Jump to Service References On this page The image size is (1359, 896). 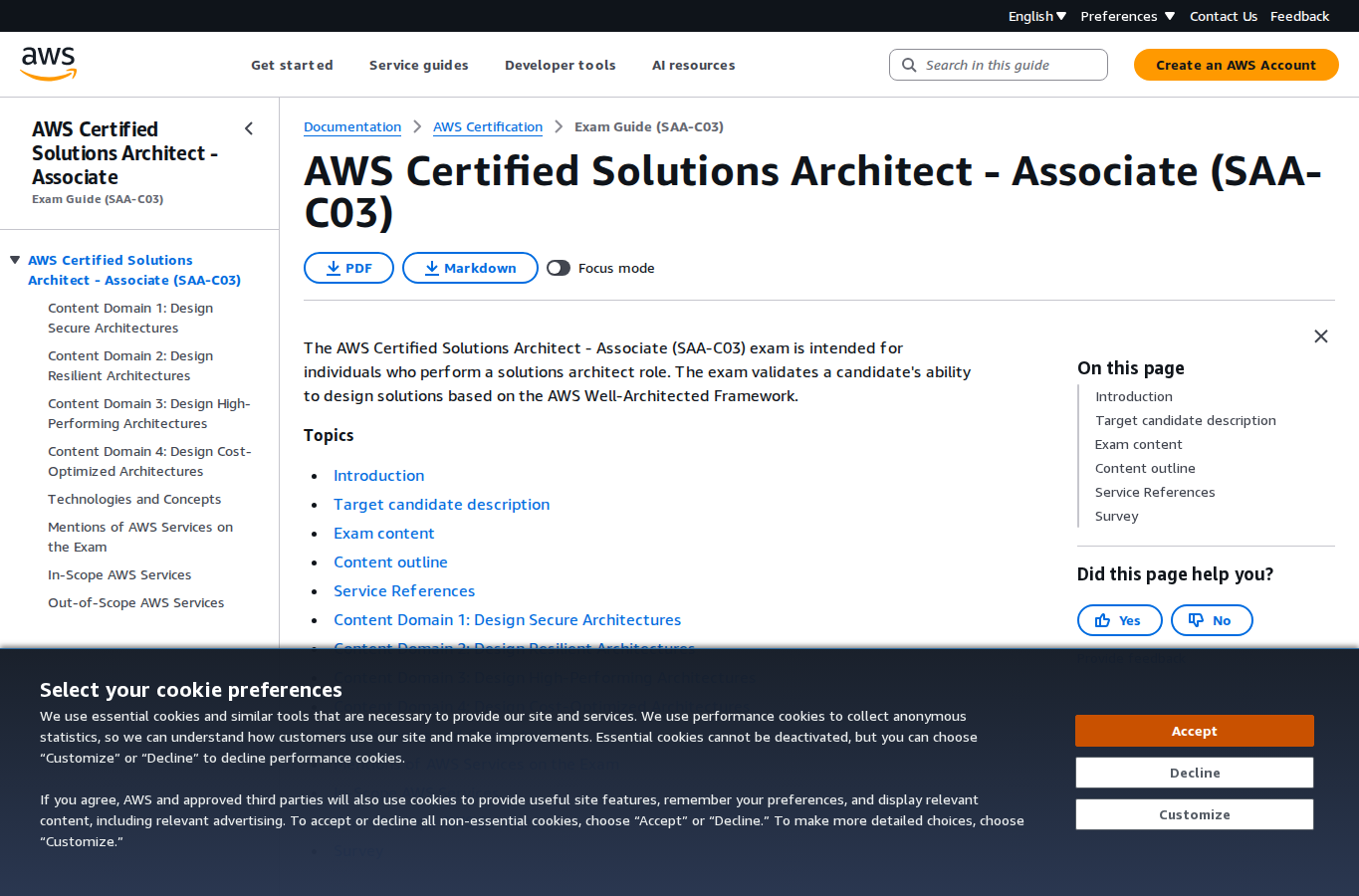(1155, 492)
